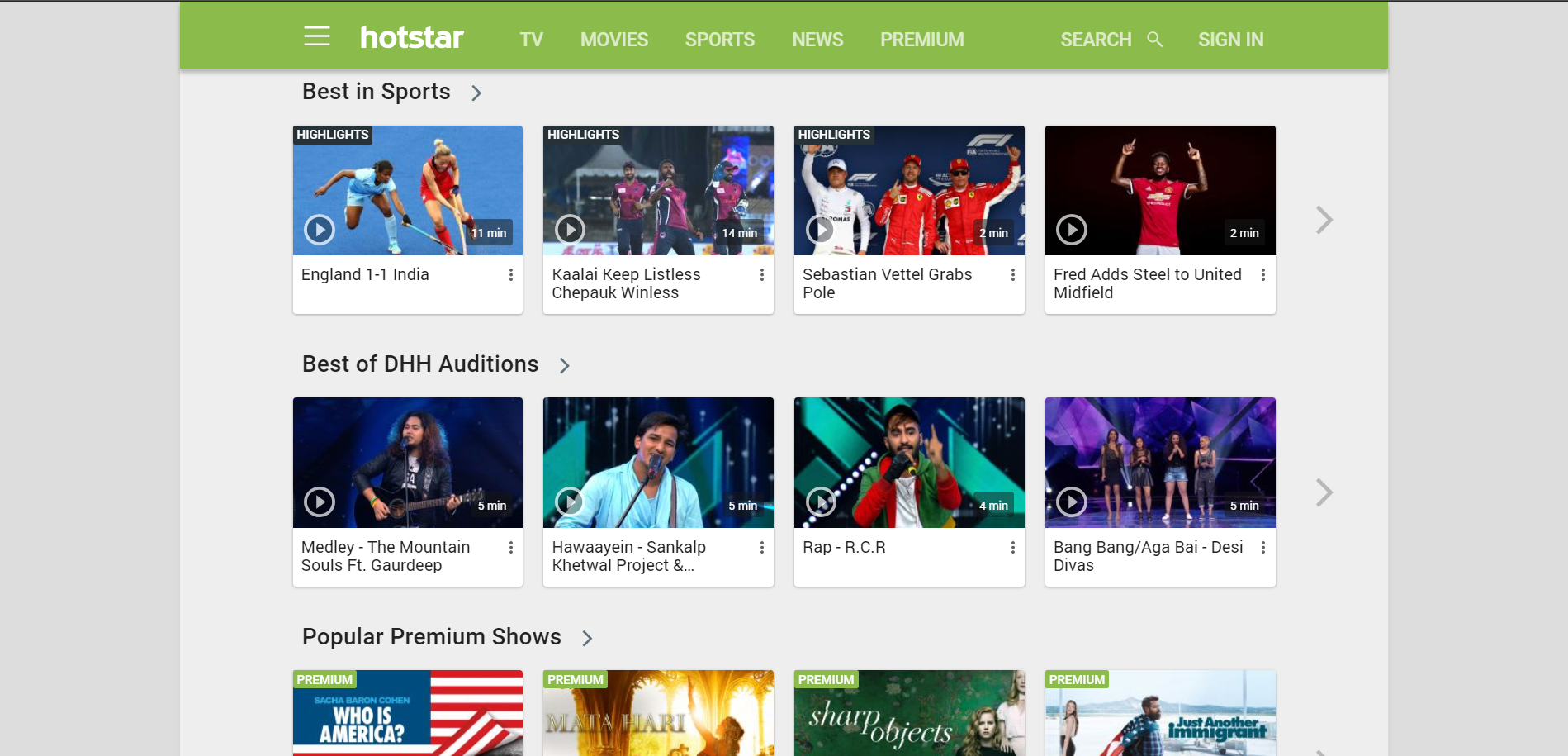Open the MOVIES menu
Viewport: 1568px width, 756px height.
point(614,40)
